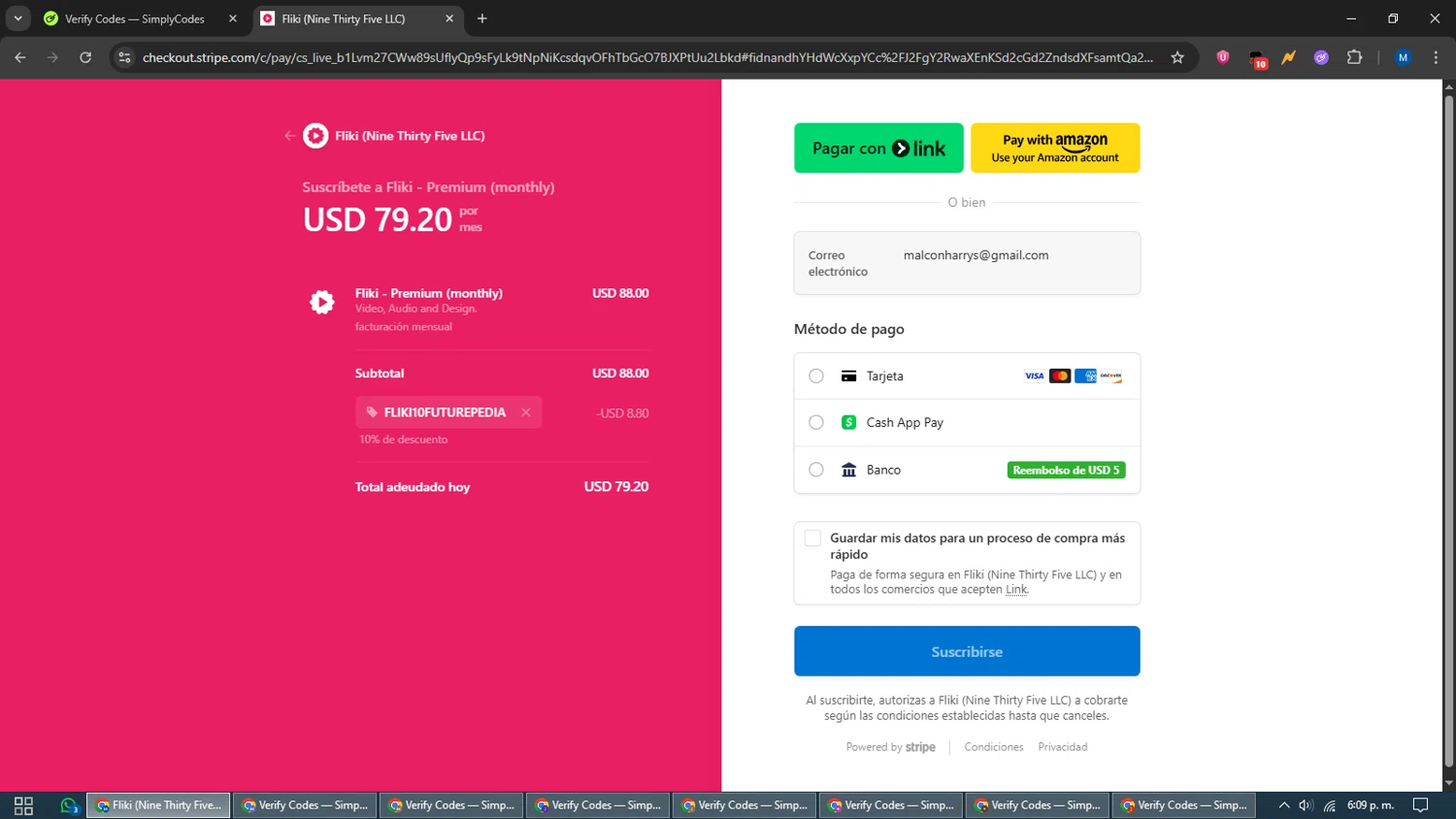This screenshot has width=1456, height=819.
Task: Remove the FLIKI10FUTUREPEDIA coupon with X
Action: tap(526, 412)
